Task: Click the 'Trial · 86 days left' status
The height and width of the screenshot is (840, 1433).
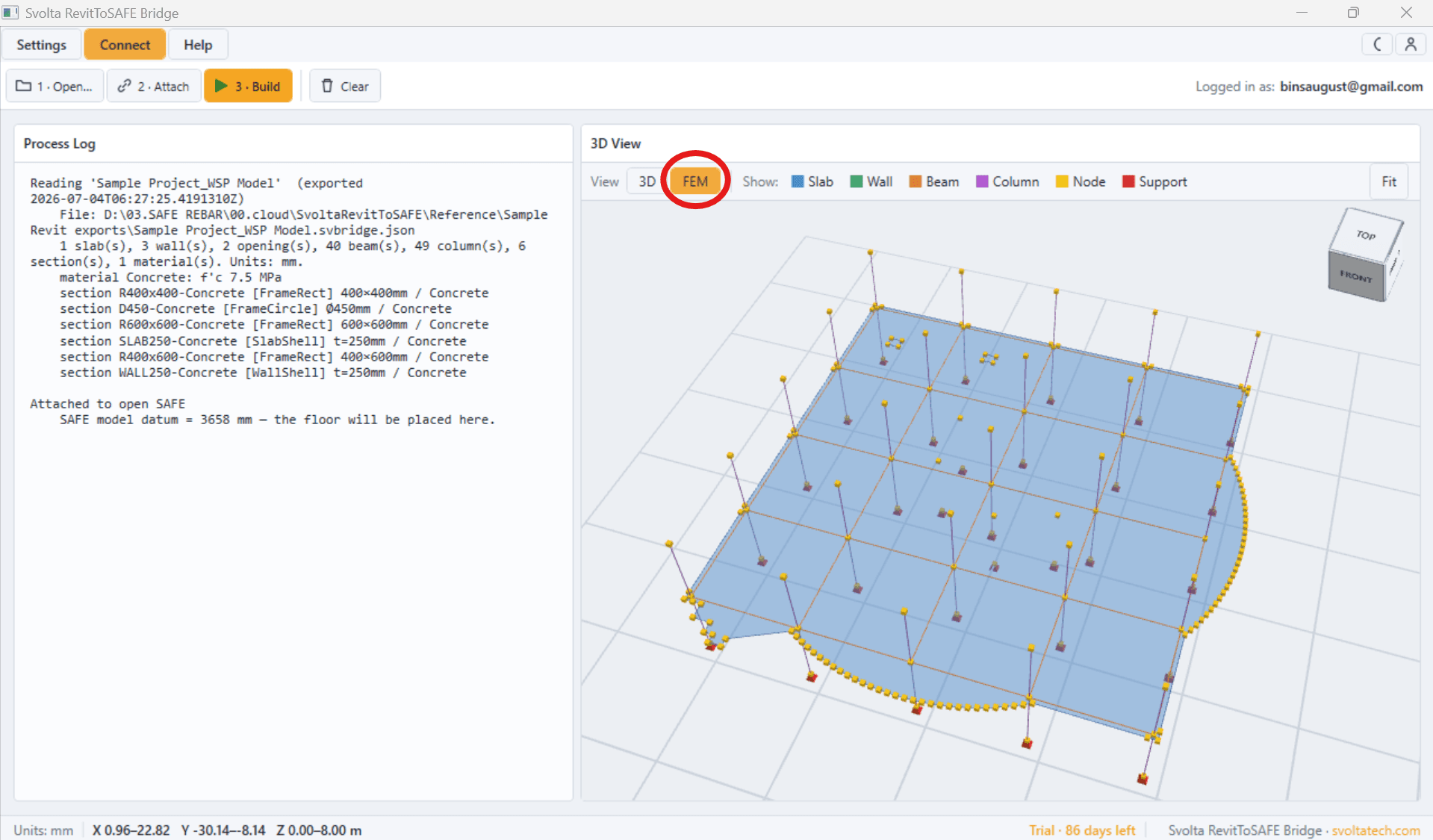Action: tap(1082, 830)
